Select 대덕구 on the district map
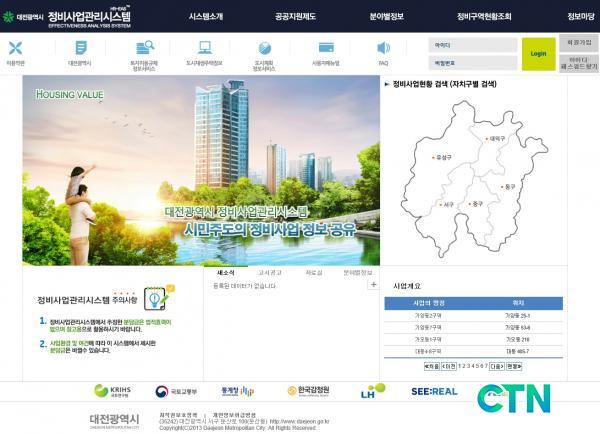Screen dimensions: 600x434 point(496,139)
